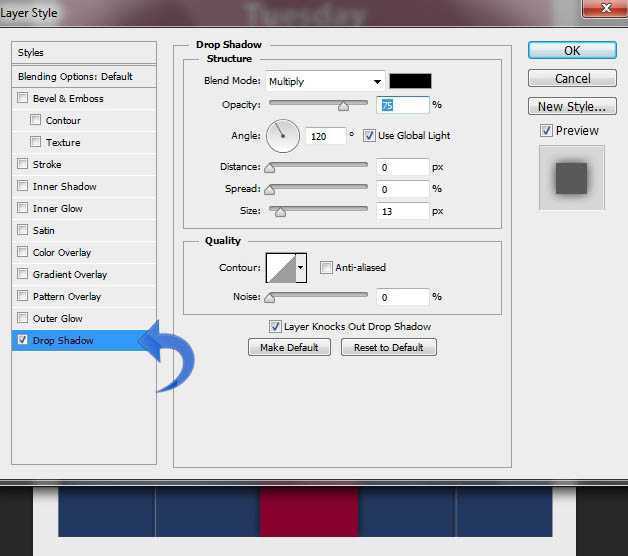Select the Outer Glow style entry
This screenshot has height=556, width=628.
click(84, 318)
